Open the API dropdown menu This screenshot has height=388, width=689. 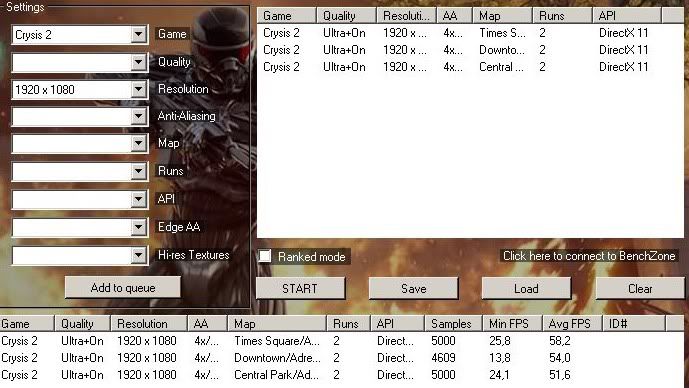[x=80, y=199]
